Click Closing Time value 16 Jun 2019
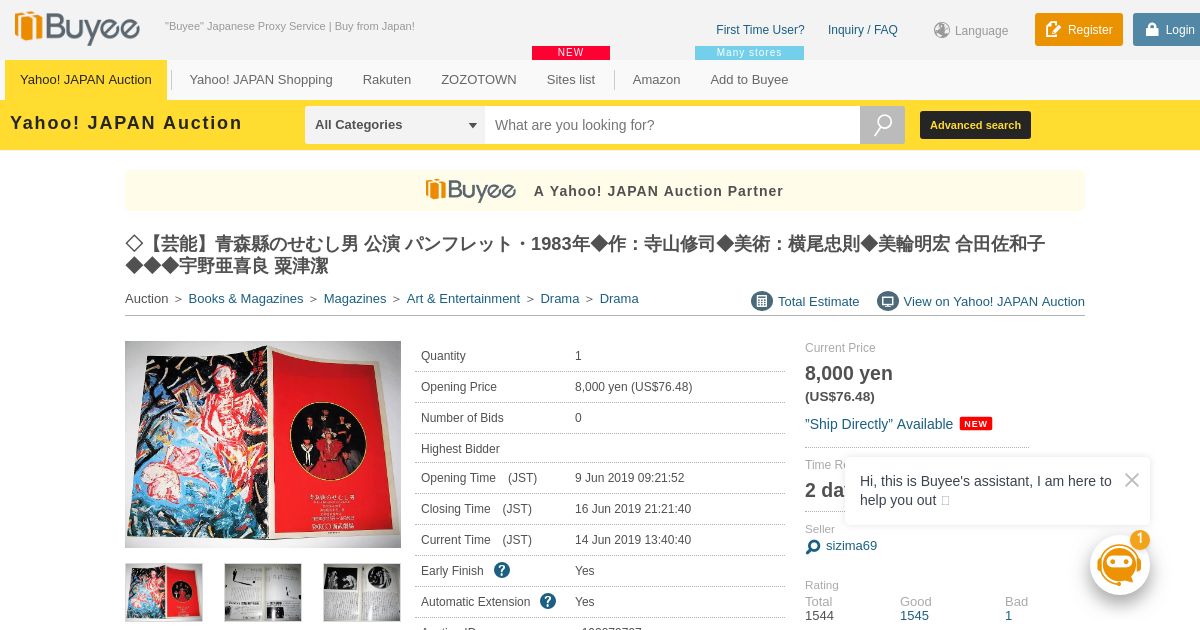Image resolution: width=1200 pixels, height=630 pixels. tap(633, 509)
